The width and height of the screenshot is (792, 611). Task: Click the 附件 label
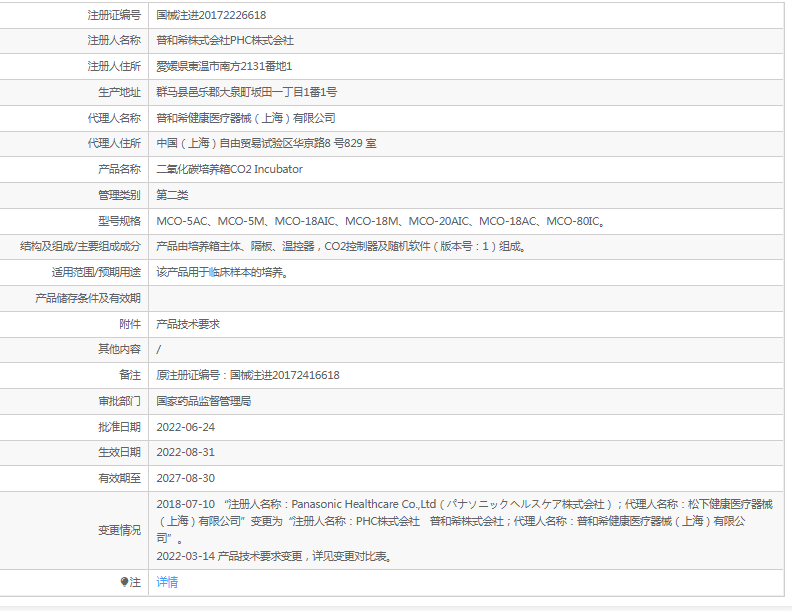pyautogui.click(x=130, y=324)
